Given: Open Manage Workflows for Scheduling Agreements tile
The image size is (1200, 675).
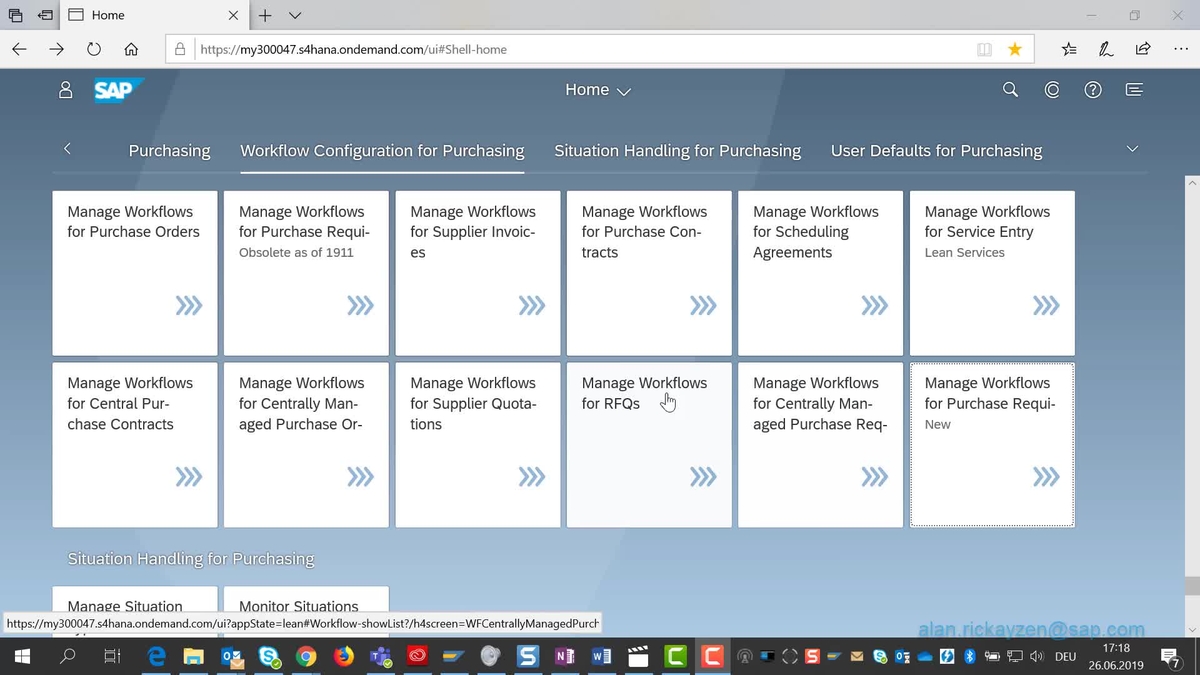Looking at the screenshot, I should tap(820, 273).
